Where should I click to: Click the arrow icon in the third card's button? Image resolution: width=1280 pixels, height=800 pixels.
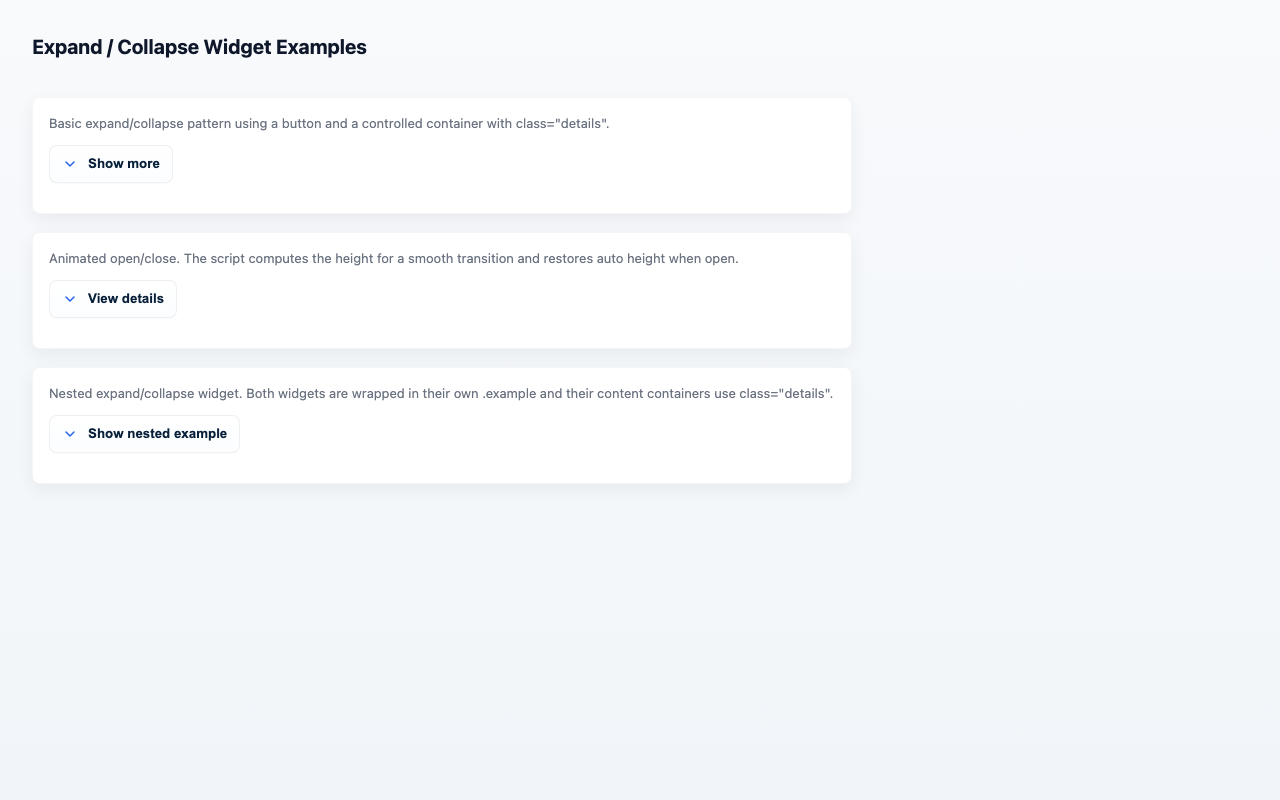click(x=70, y=433)
